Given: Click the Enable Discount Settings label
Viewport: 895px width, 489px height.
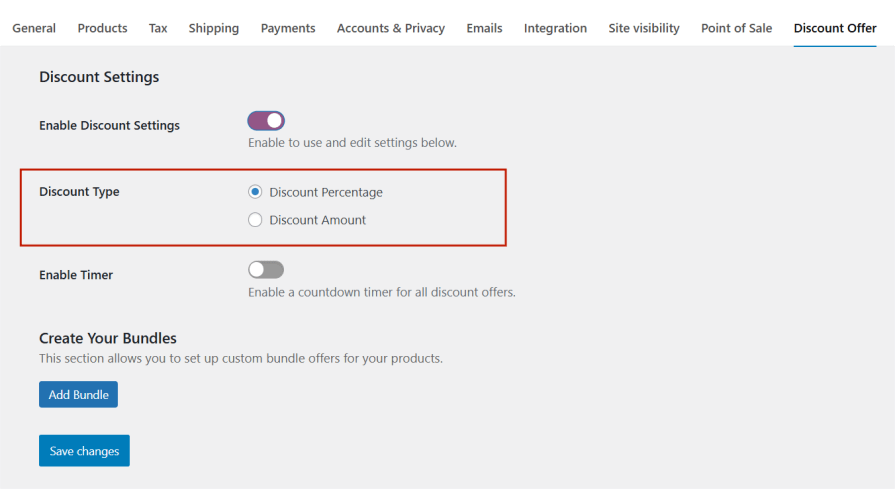Looking at the screenshot, I should click(x=109, y=126).
